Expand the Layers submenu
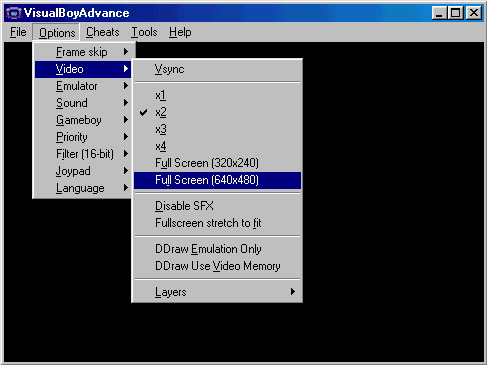This screenshot has height=365, width=487. pyautogui.click(x=217, y=292)
